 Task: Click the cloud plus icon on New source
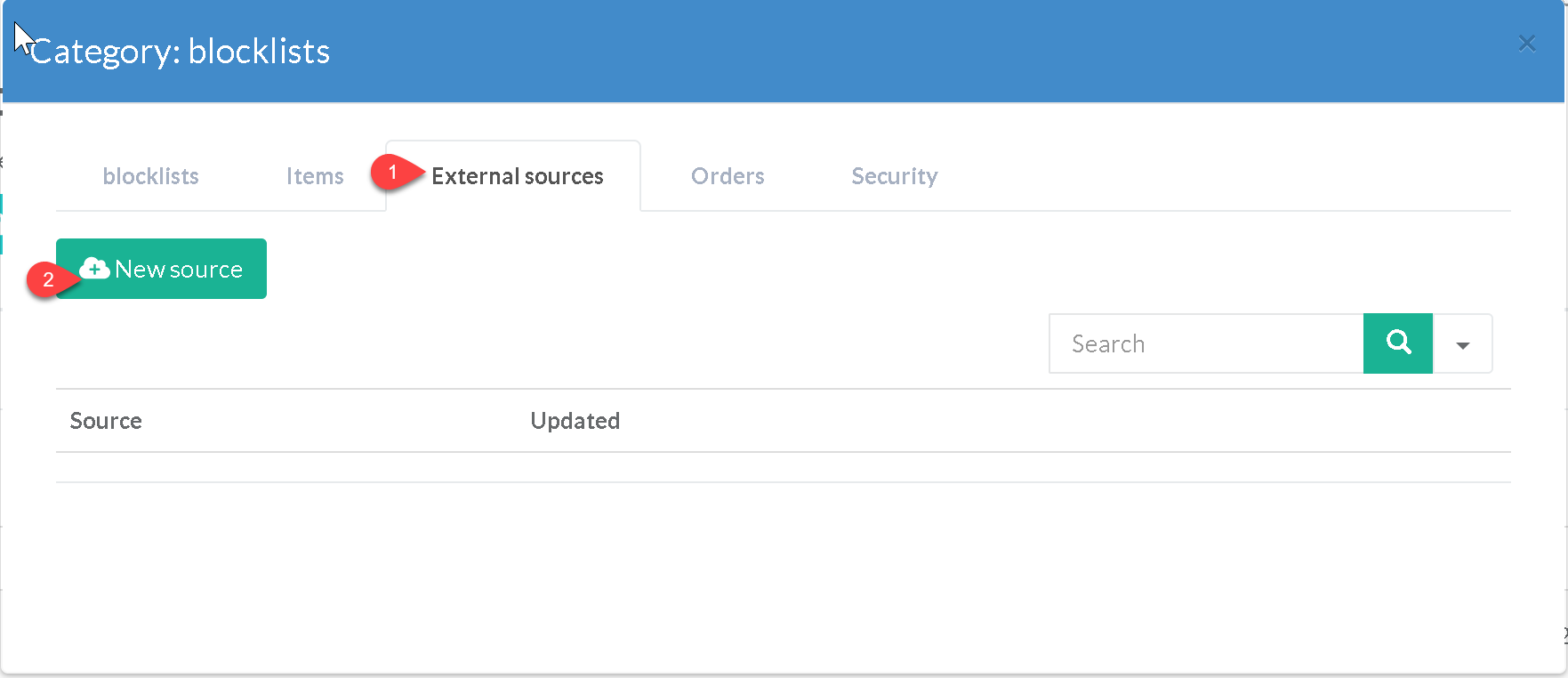click(x=94, y=268)
